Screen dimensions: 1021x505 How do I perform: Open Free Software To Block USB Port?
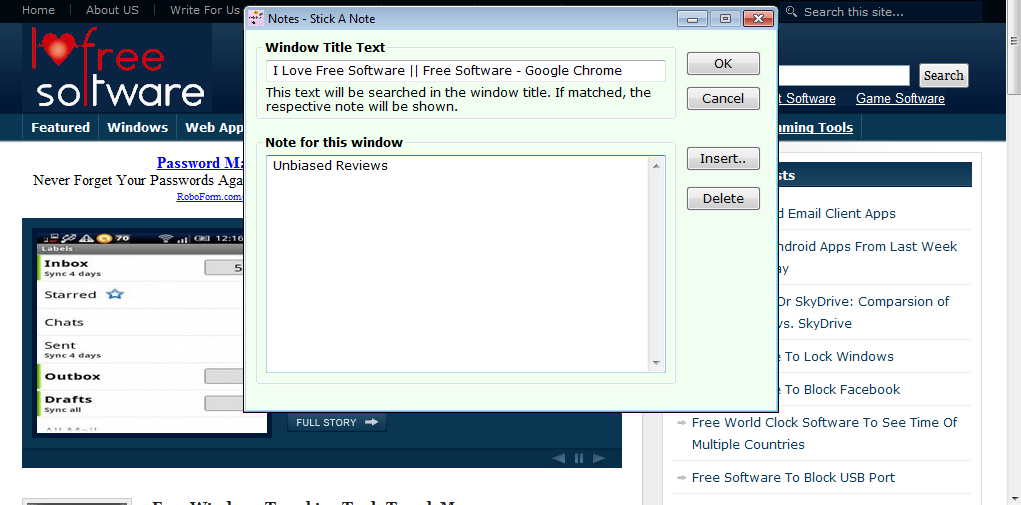pyautogui.click(x=793, y=478)
